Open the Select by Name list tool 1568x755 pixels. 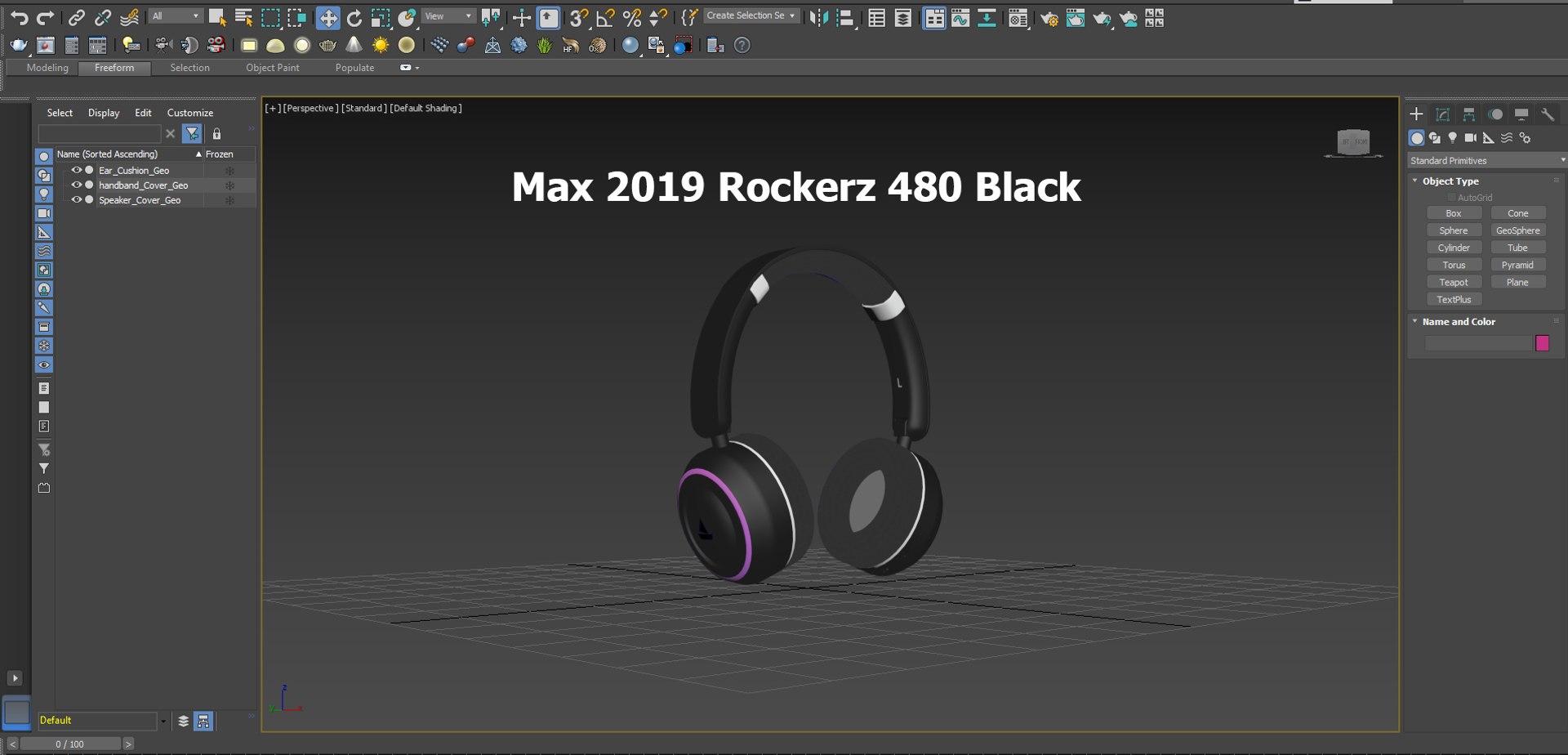(243, 17)
